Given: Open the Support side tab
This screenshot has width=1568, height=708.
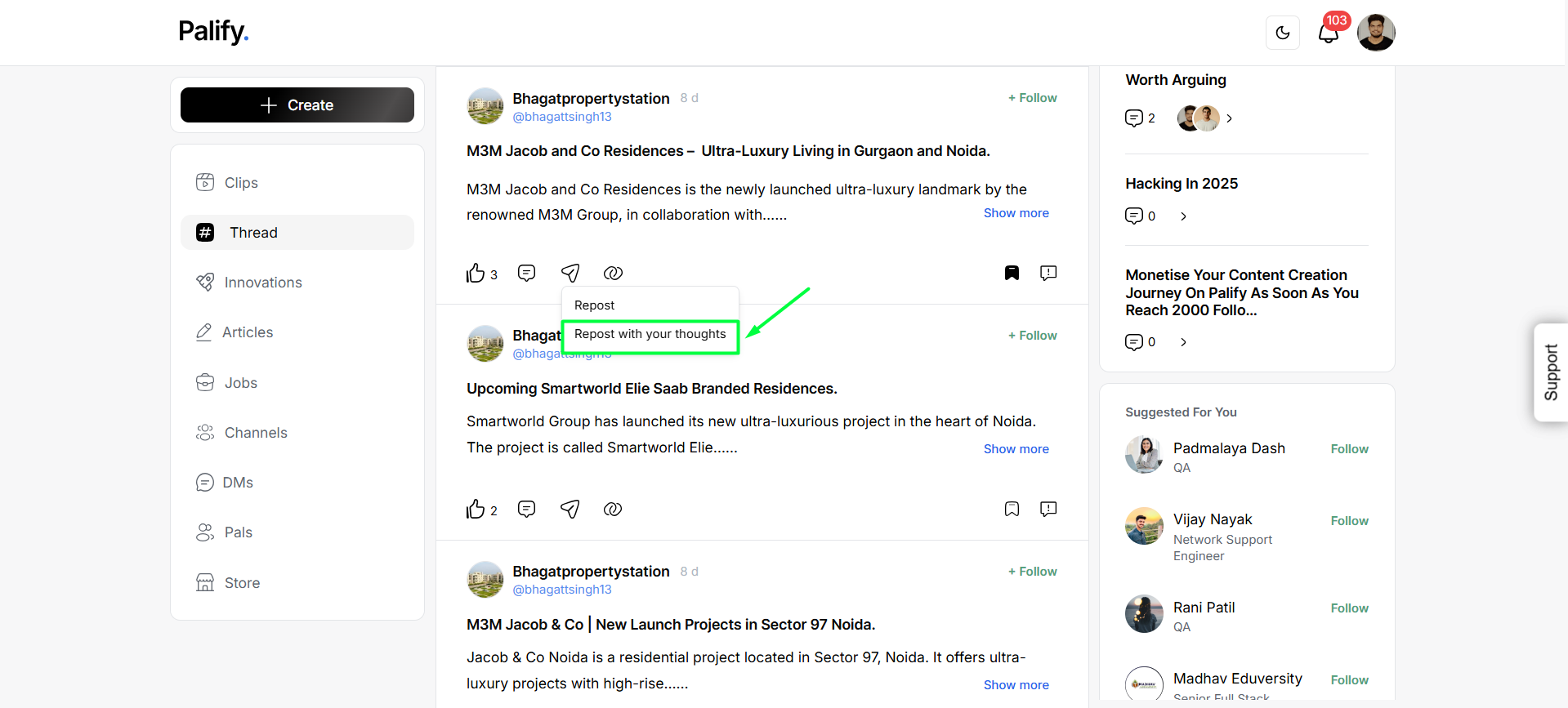Looking at the screenshot, I should pos(1550,372).
